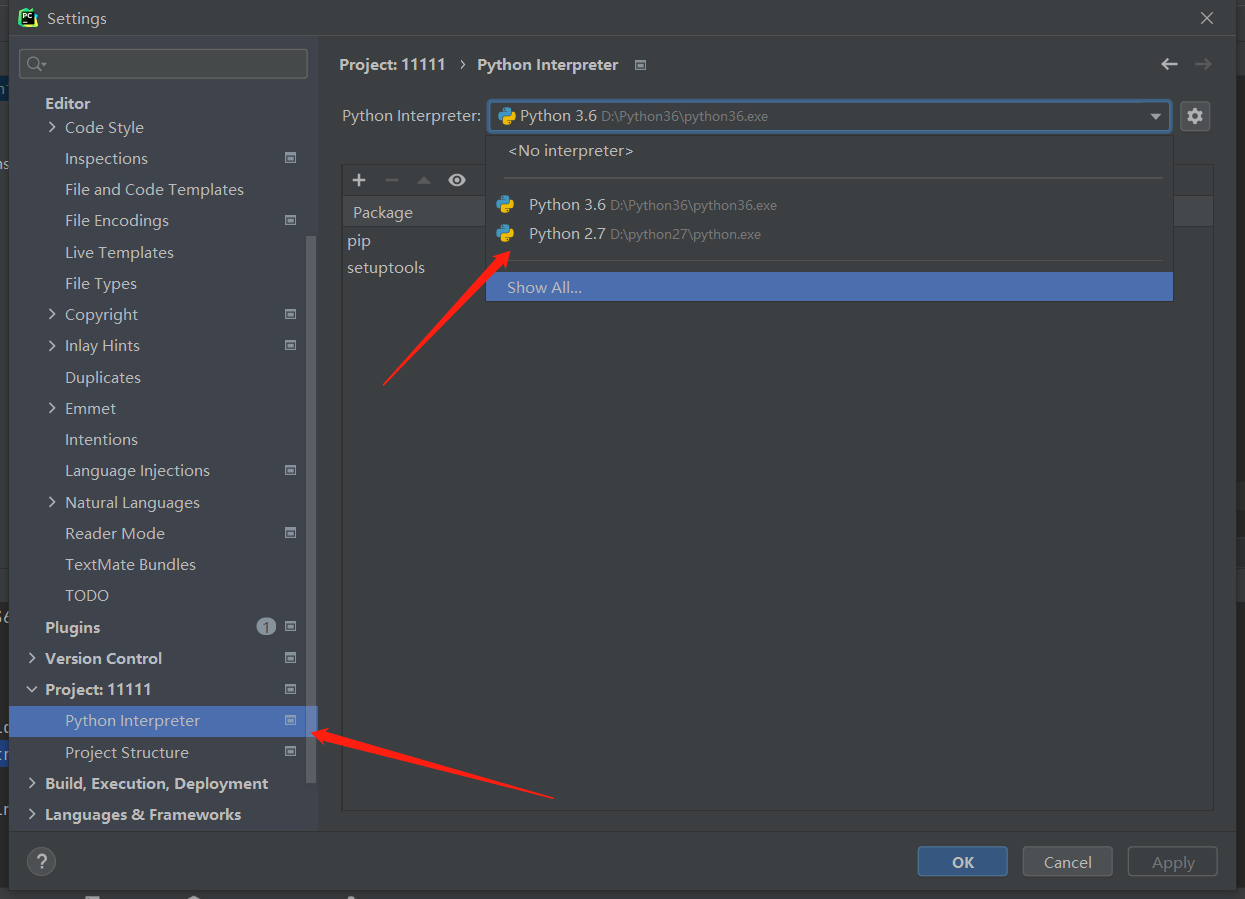Click the Project: 11111 breadcrumb
The width and height of the screenshot is (1245, 899).
(392, 65)
